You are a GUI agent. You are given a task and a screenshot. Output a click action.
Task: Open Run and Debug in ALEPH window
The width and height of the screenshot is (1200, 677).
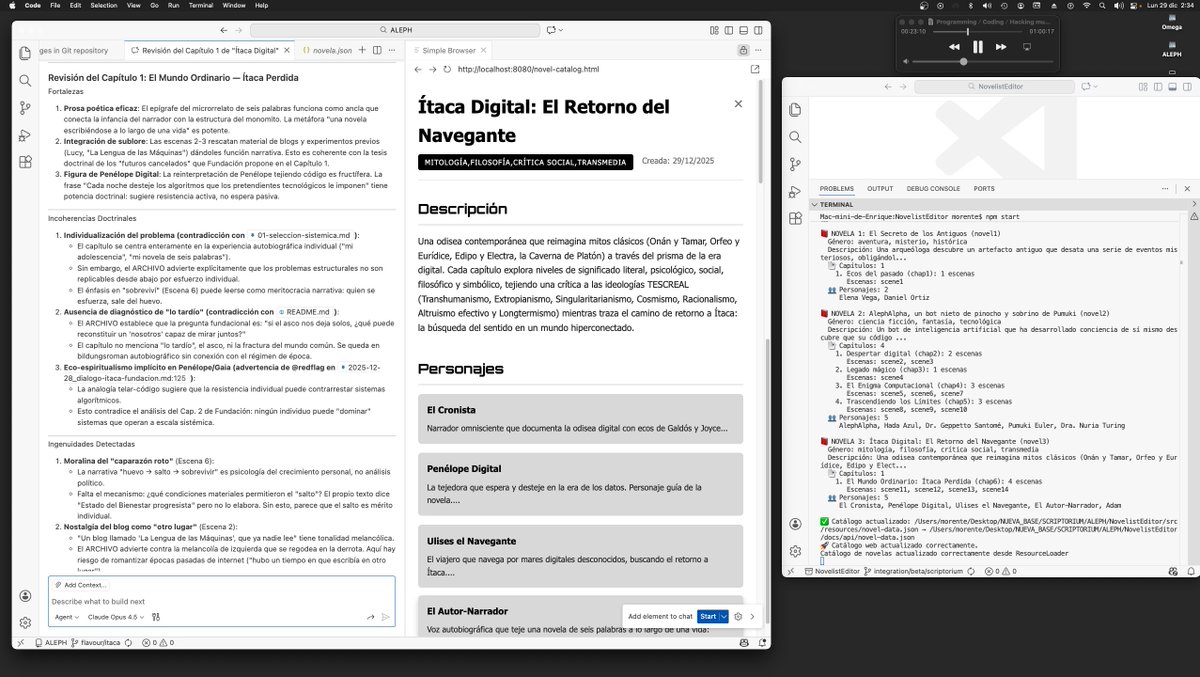[x=25, y=136]
